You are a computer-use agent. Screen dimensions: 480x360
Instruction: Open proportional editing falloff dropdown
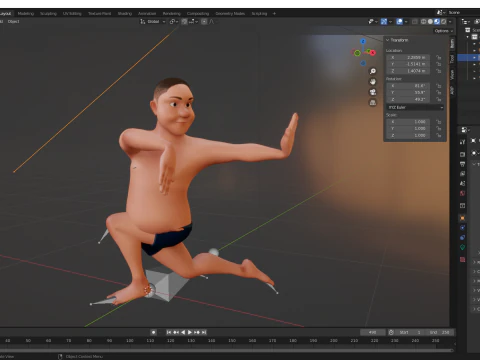[211, 22]
